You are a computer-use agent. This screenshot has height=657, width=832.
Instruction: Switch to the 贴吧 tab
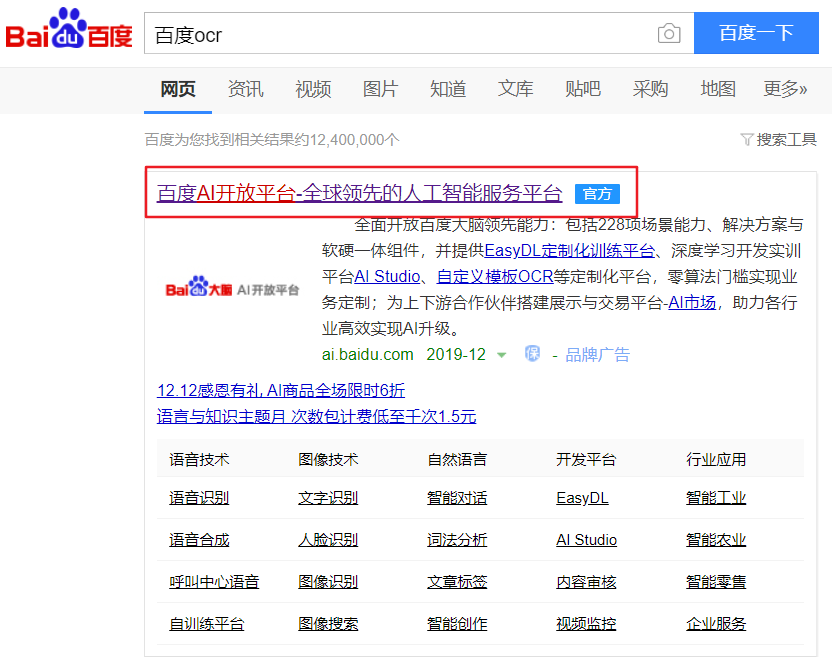pyautogui.click(x=583, y=89)
